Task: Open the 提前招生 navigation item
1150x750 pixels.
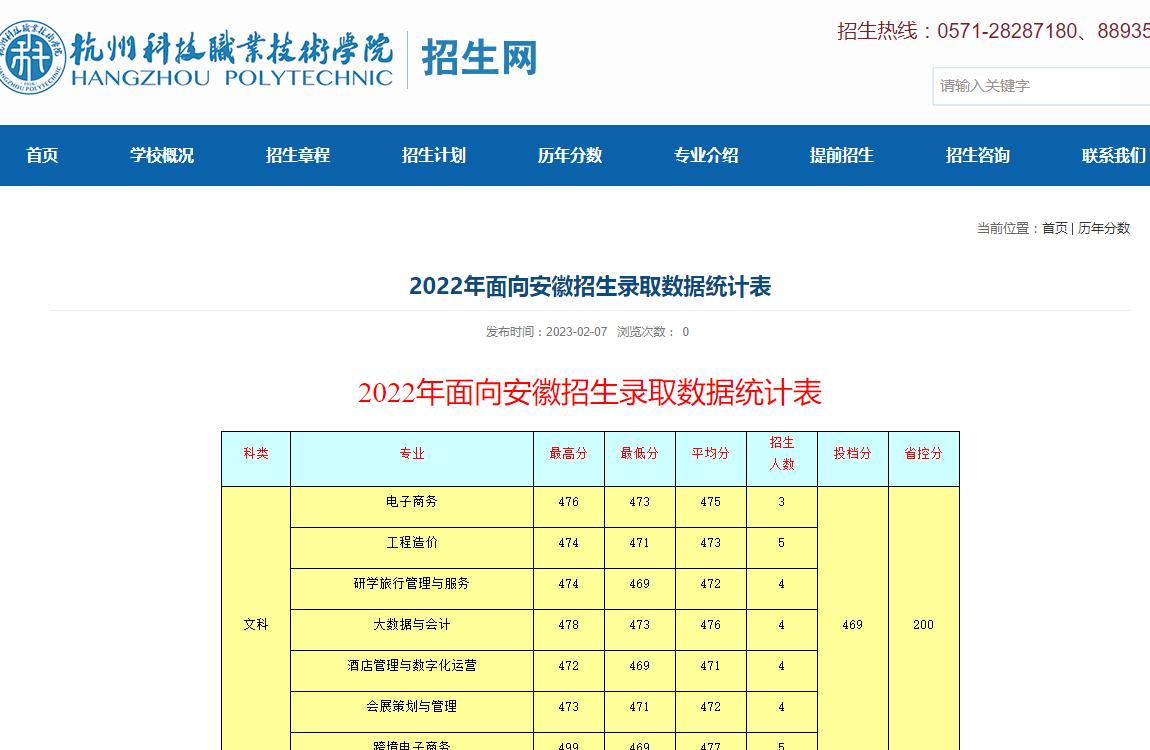Action: pos(842,155)
